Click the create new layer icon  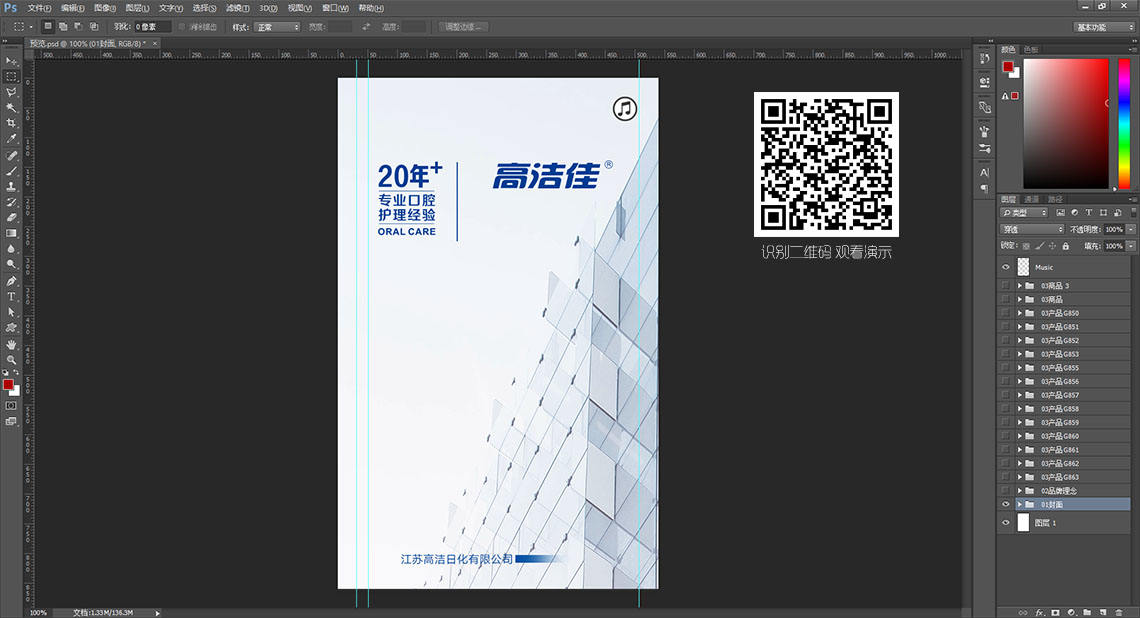pyautogui.click(x=1103, y=612)
